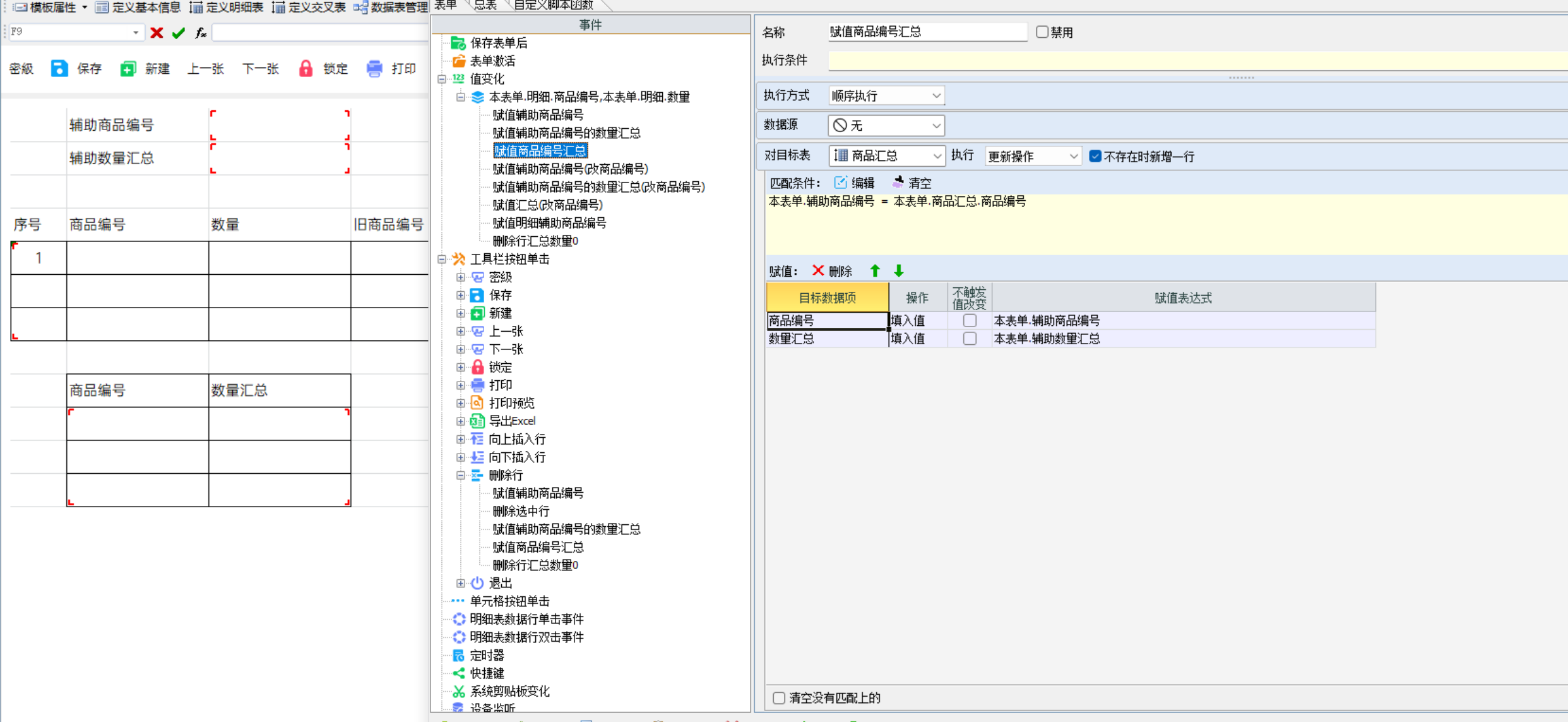1568x722 pixels.
Task: Open 定义明细表 menu item
Action: [x=227, y=7]
